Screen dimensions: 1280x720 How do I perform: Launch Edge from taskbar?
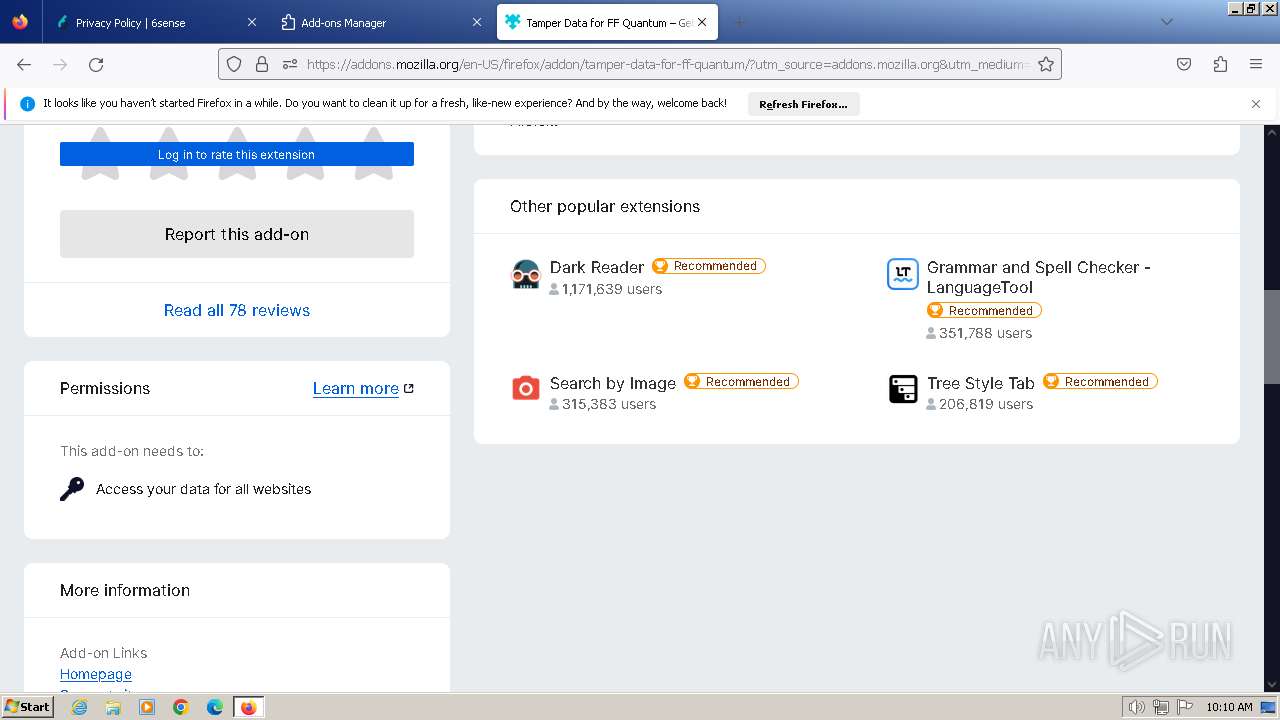click(x=215, y=707)
